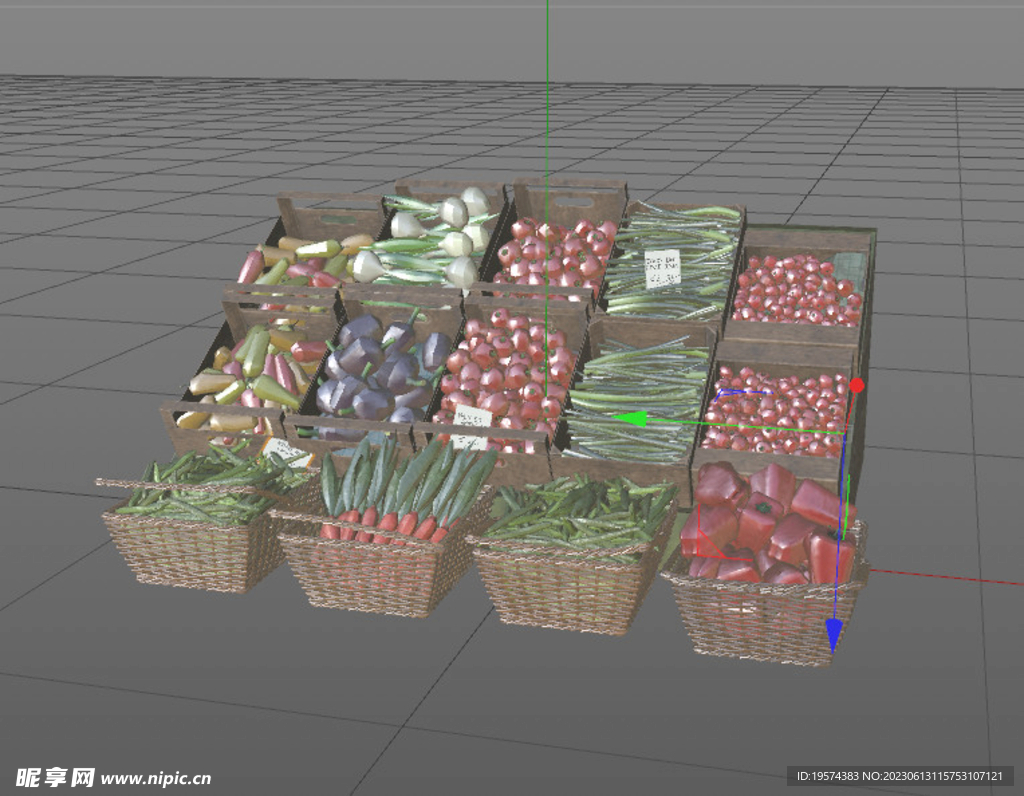Select the basket of red bell peppers

pyautogui.click(x=765, y=564)
